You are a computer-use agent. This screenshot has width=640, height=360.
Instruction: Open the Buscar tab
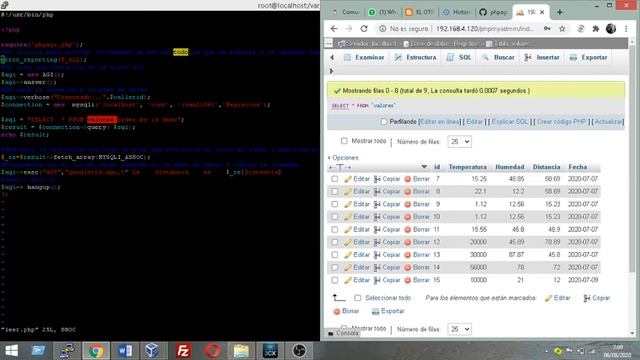[x=498, y=58]
